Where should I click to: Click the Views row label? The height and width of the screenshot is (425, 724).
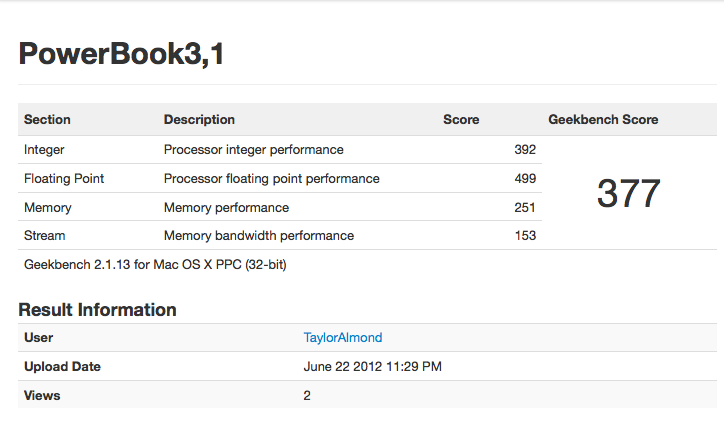42,395
